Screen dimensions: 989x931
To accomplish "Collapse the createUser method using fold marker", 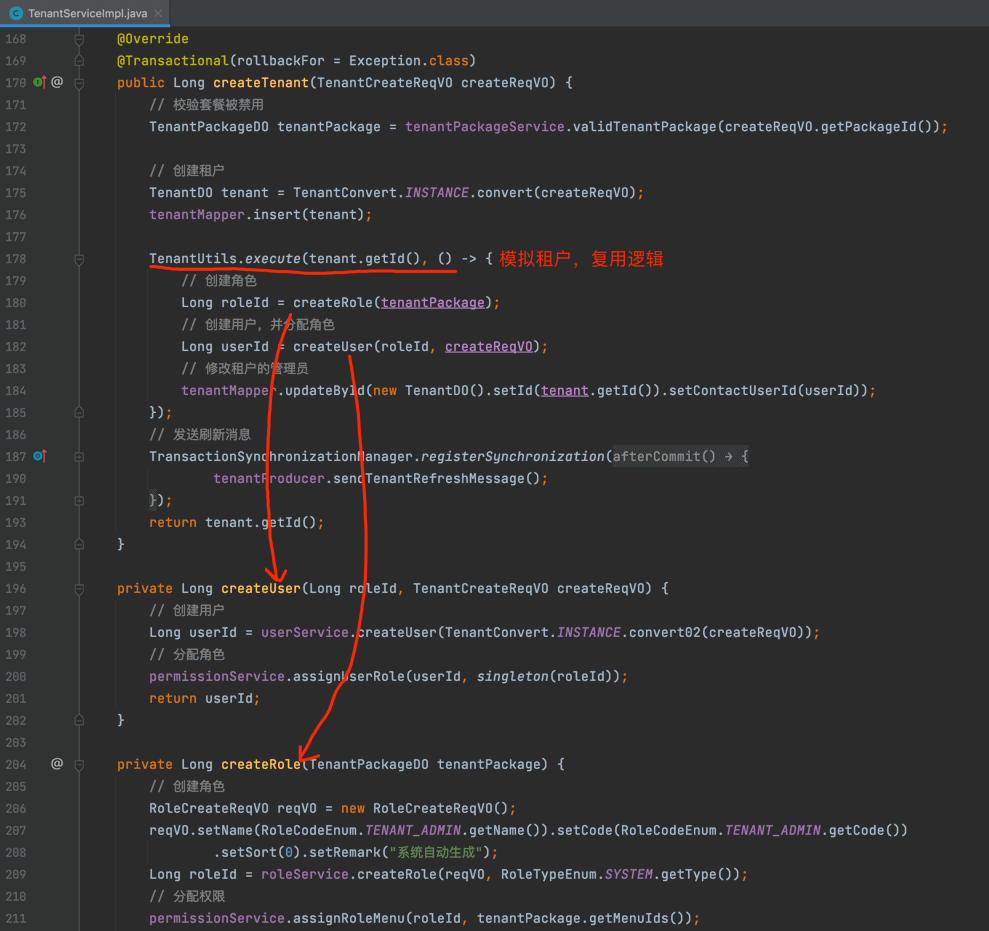I will (79, 588).
